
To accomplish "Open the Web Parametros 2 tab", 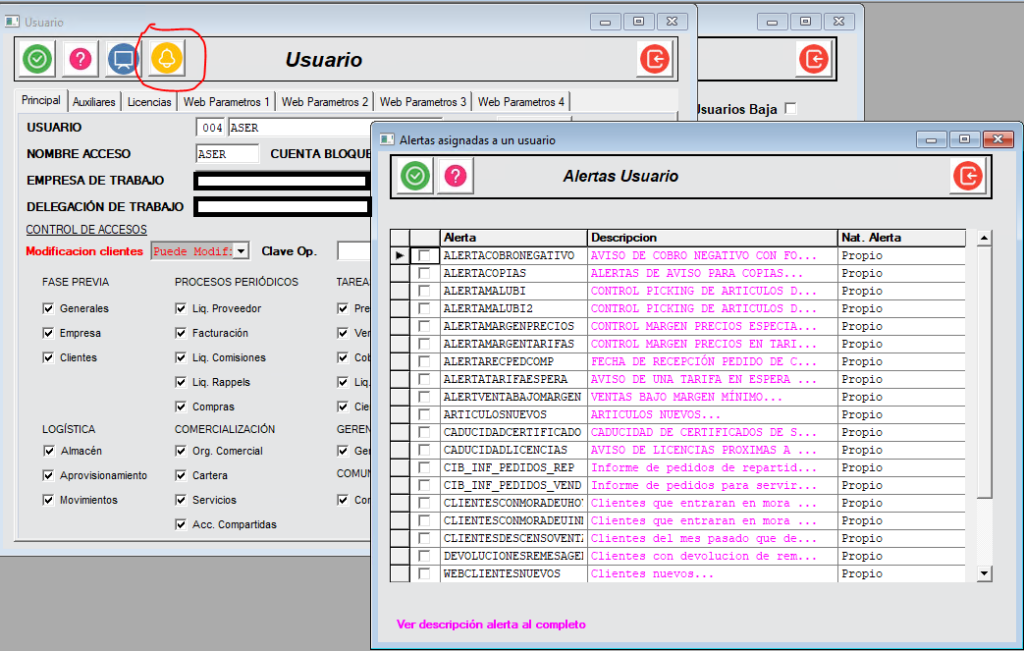I will [x=325, y=102].
